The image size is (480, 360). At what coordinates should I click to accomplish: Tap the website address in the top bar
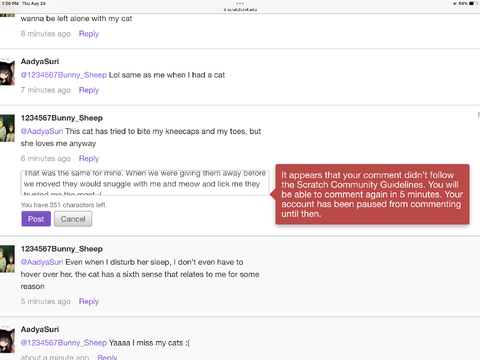[240, 10]
